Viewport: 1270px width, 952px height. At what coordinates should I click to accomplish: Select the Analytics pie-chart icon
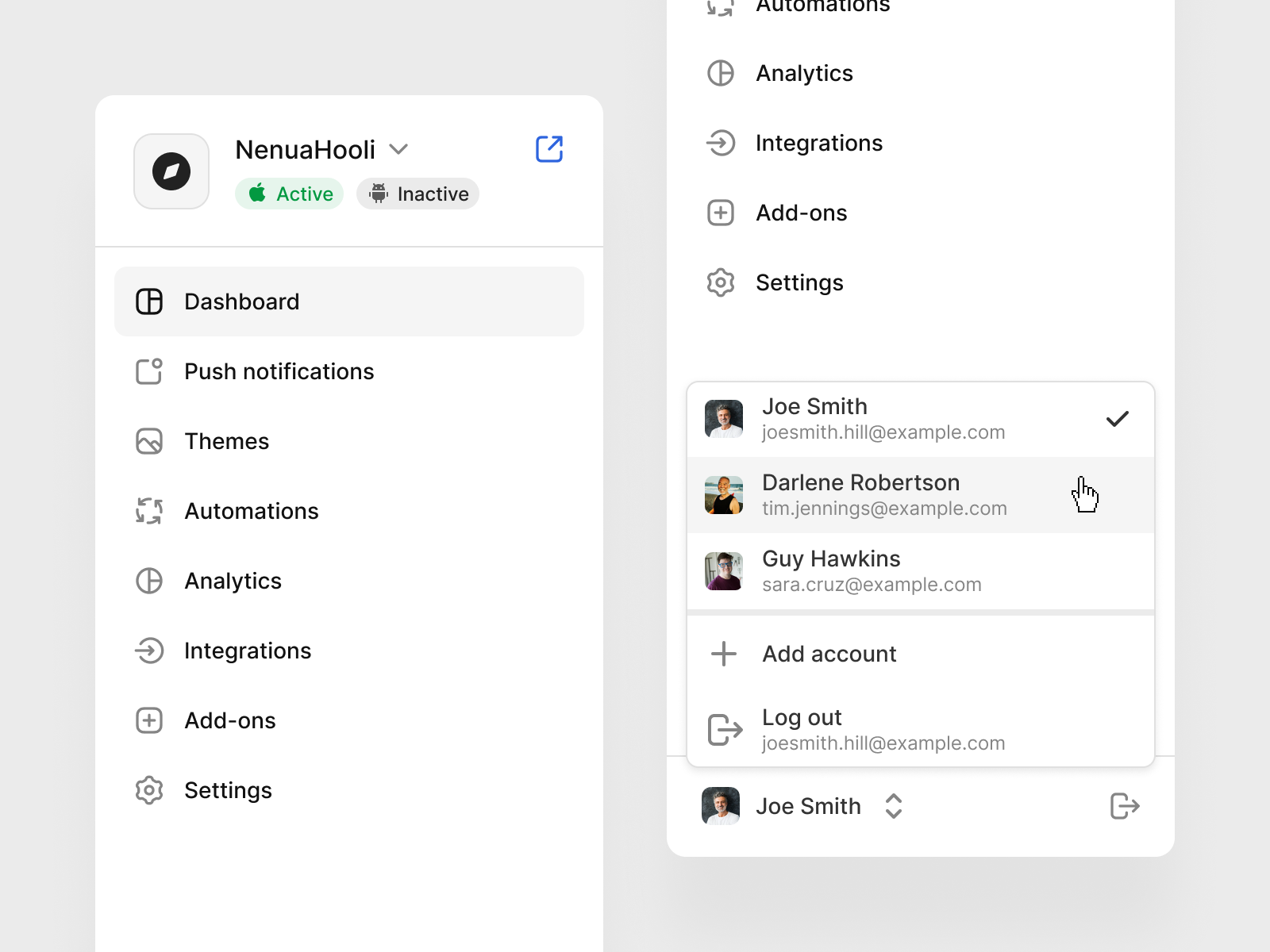tap(149, 581)
